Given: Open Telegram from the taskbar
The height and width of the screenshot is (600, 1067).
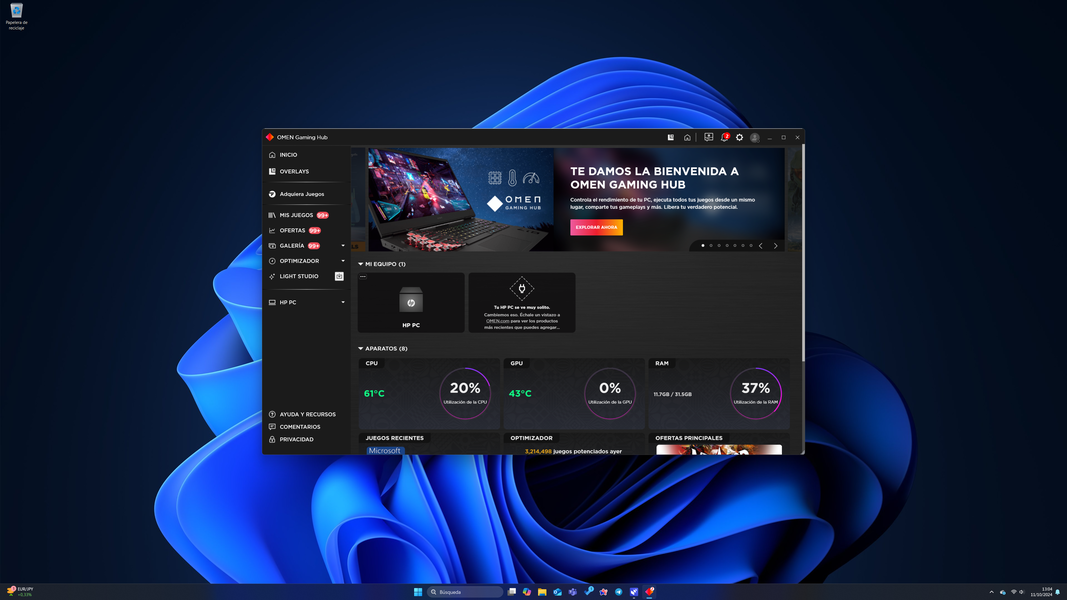Looking at the screenshot, I should click(x=619, y=592).
